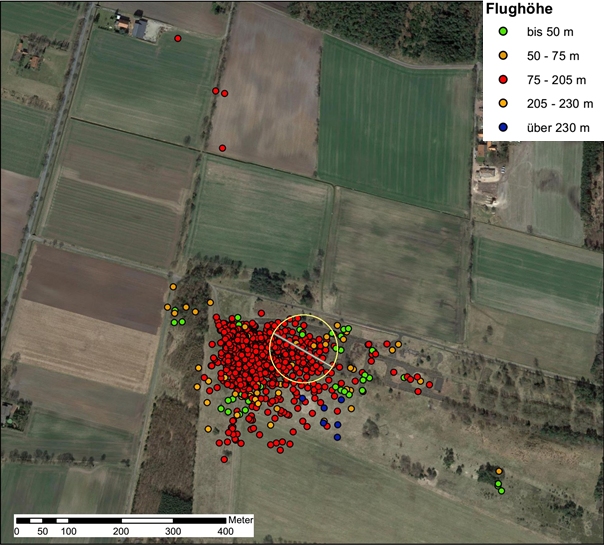Click the isolated red dot beside the farm buildings

coord(178,39)
